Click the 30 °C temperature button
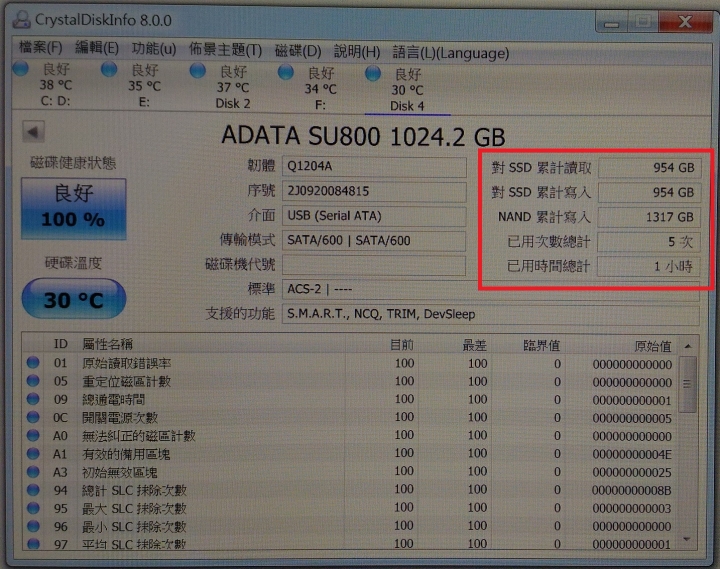 point(73,299)
